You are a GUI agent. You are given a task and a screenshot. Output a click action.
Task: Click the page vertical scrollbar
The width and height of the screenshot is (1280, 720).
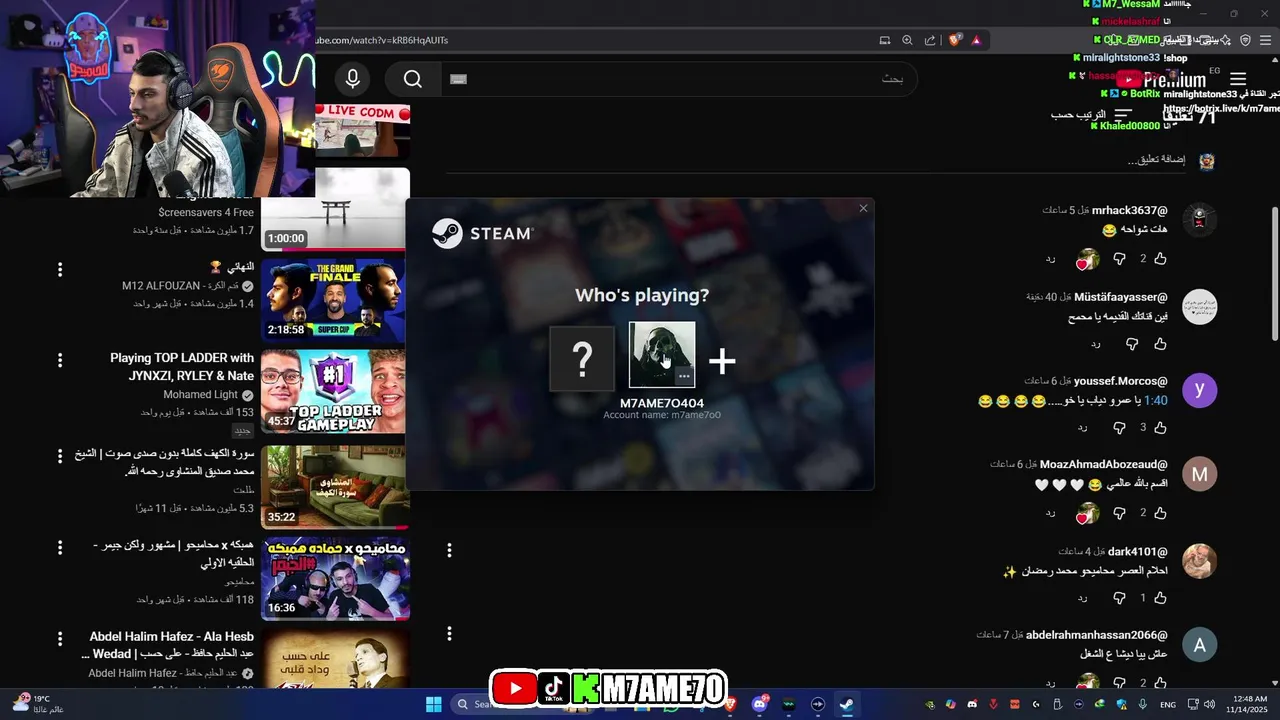point(1273,275)
